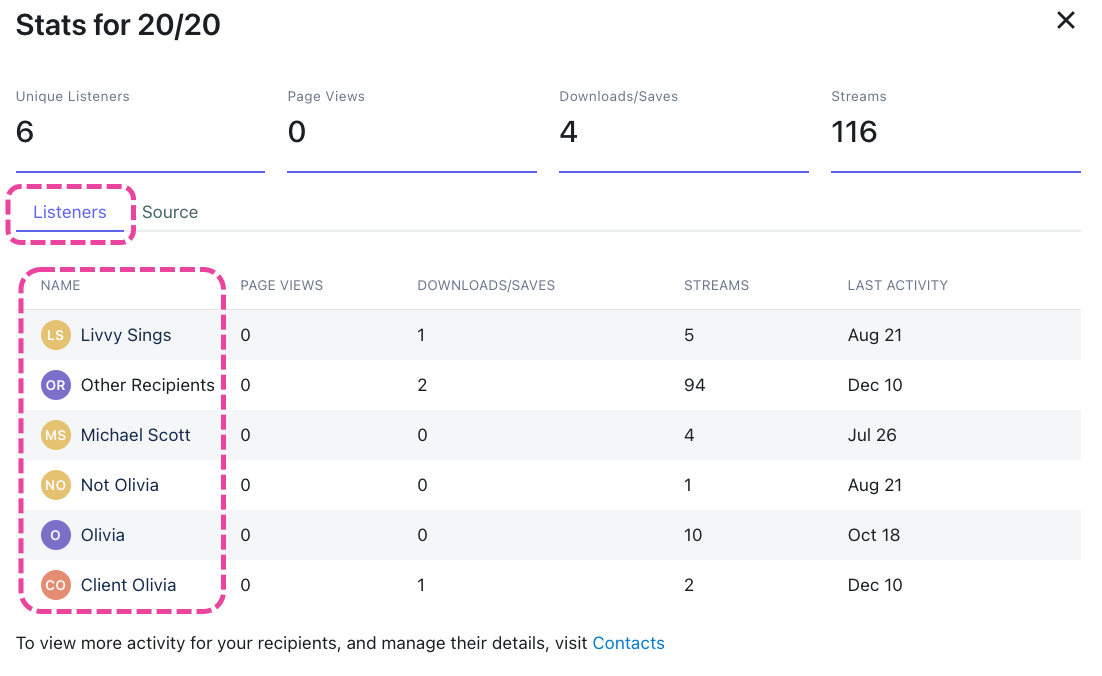Click the Last Activity column header
The height and width of the screenshot is (676, 1102).
click(x=897, y=285)
